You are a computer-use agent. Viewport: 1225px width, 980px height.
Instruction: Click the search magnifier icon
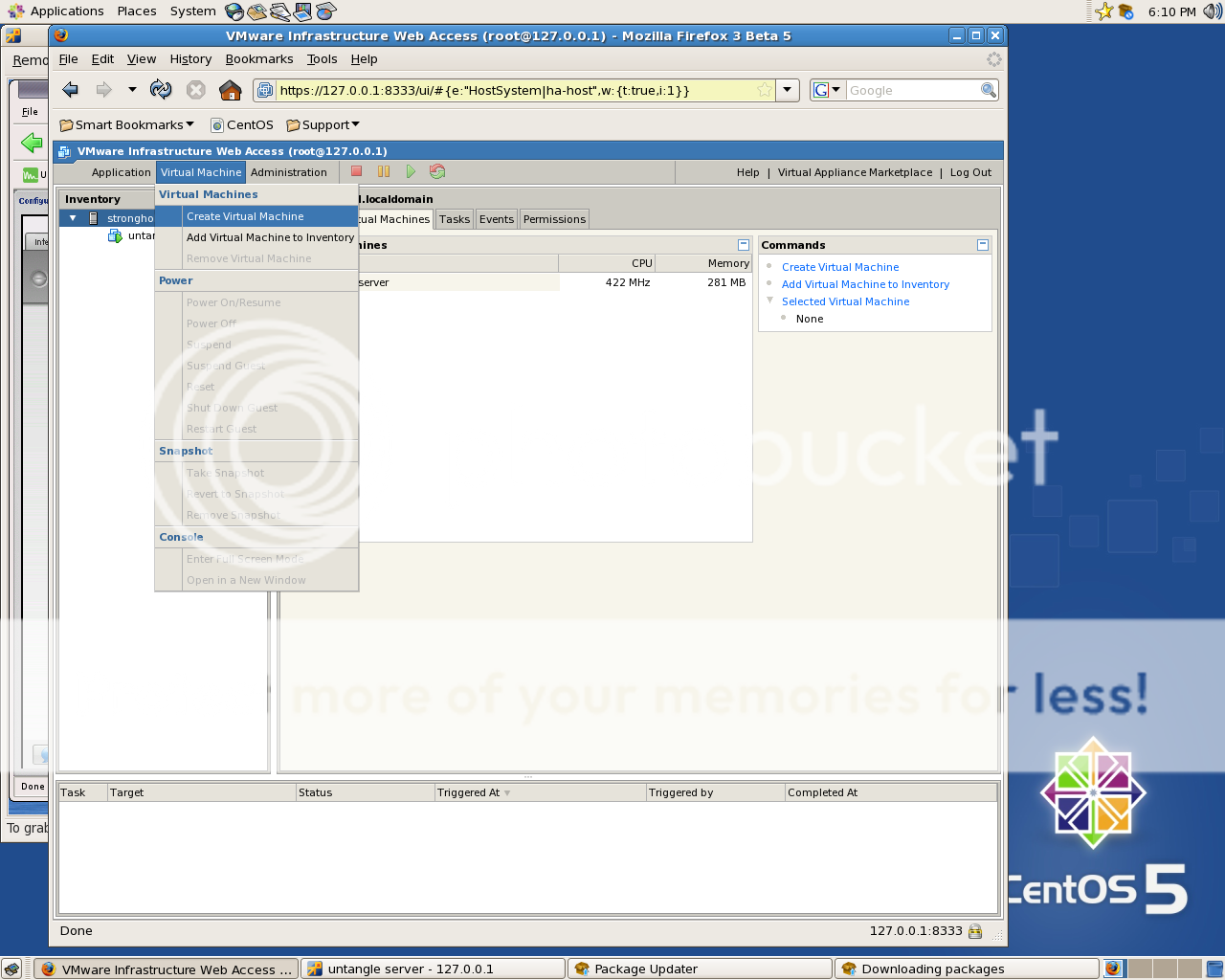[x=989, y=90]
